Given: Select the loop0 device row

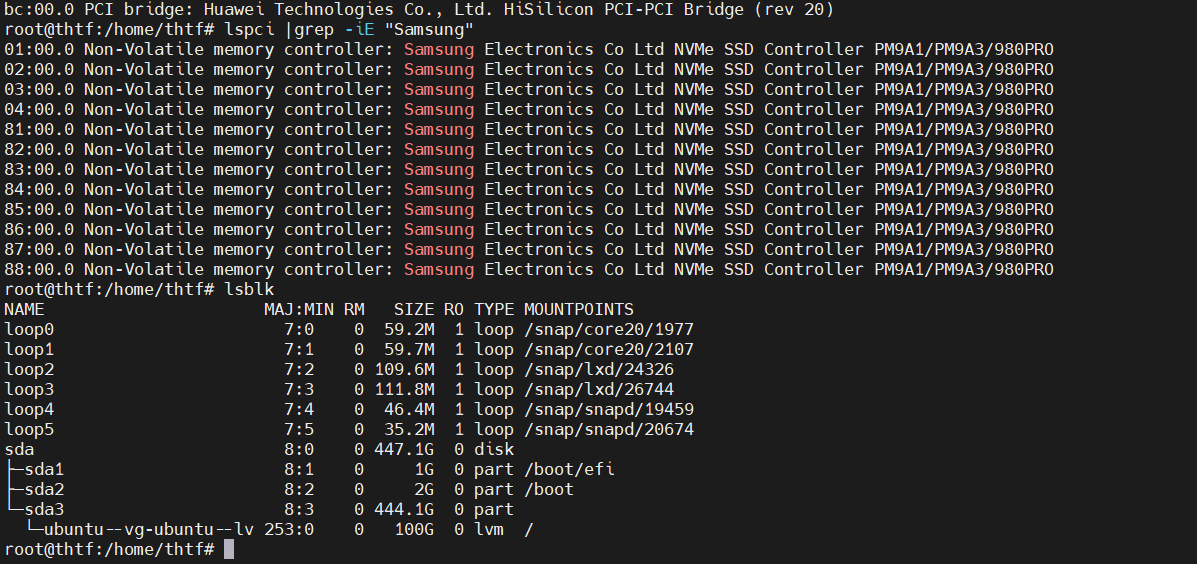Looking at the screenshot, I should (x=349, y=330).
